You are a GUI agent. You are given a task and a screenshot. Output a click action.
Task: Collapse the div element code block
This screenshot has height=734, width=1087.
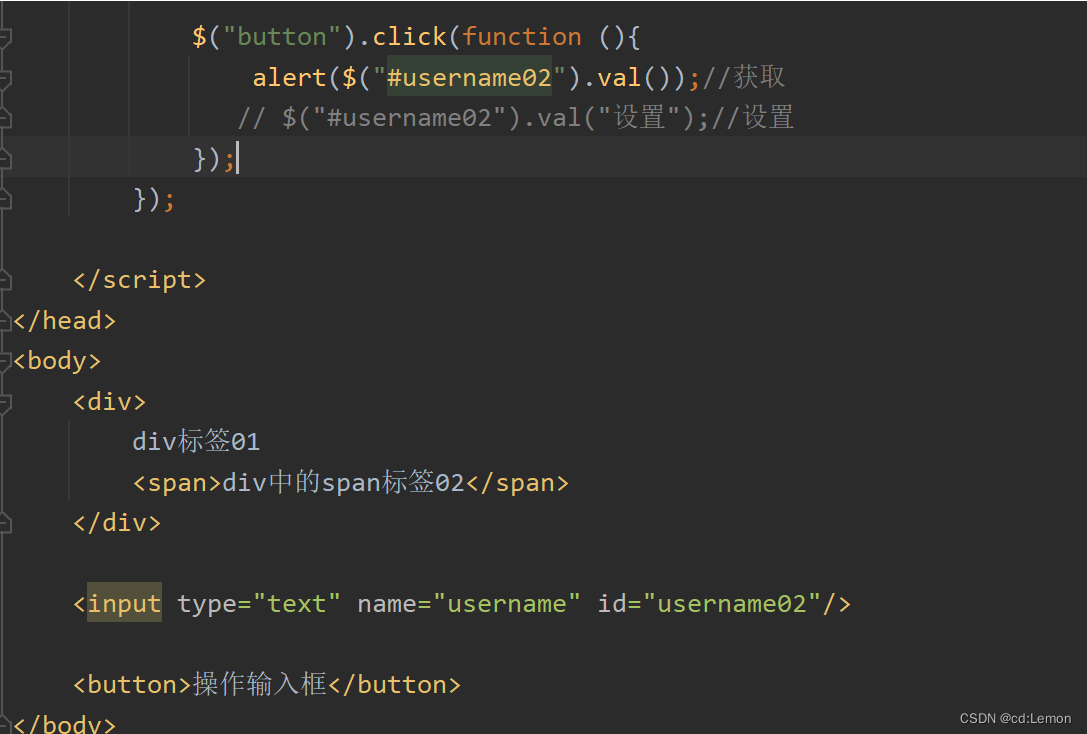6,401
